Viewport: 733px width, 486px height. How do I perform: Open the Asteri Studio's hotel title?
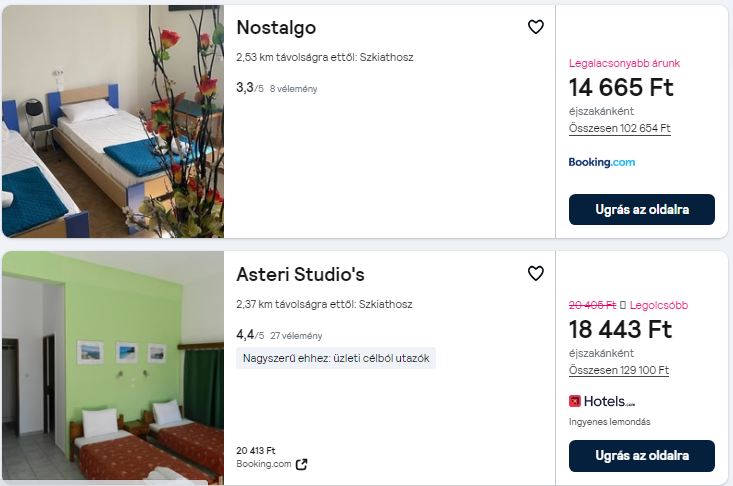click(300, 274)
